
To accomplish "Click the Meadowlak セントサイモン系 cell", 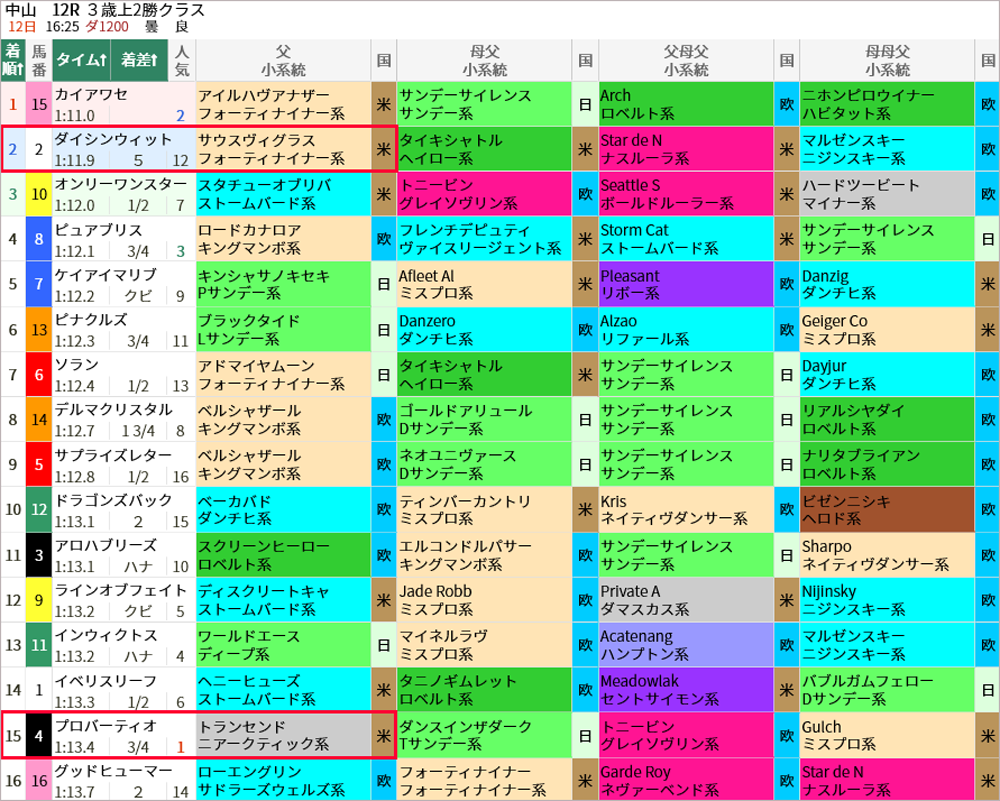I will click(686, 690).
